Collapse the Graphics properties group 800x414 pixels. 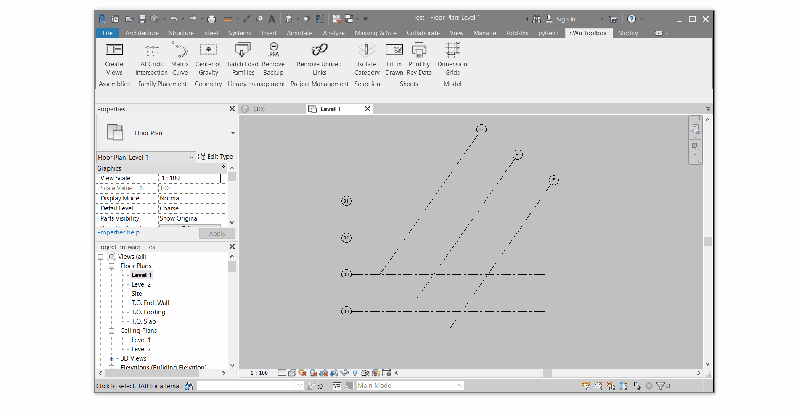click(223, 167)
